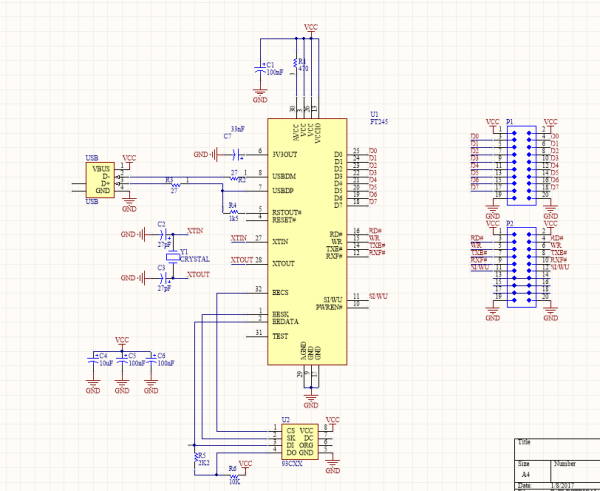The width and height of the screenshot is (600, 491).
Task: Click the A4 size value in title block
Action: point(526,475)
